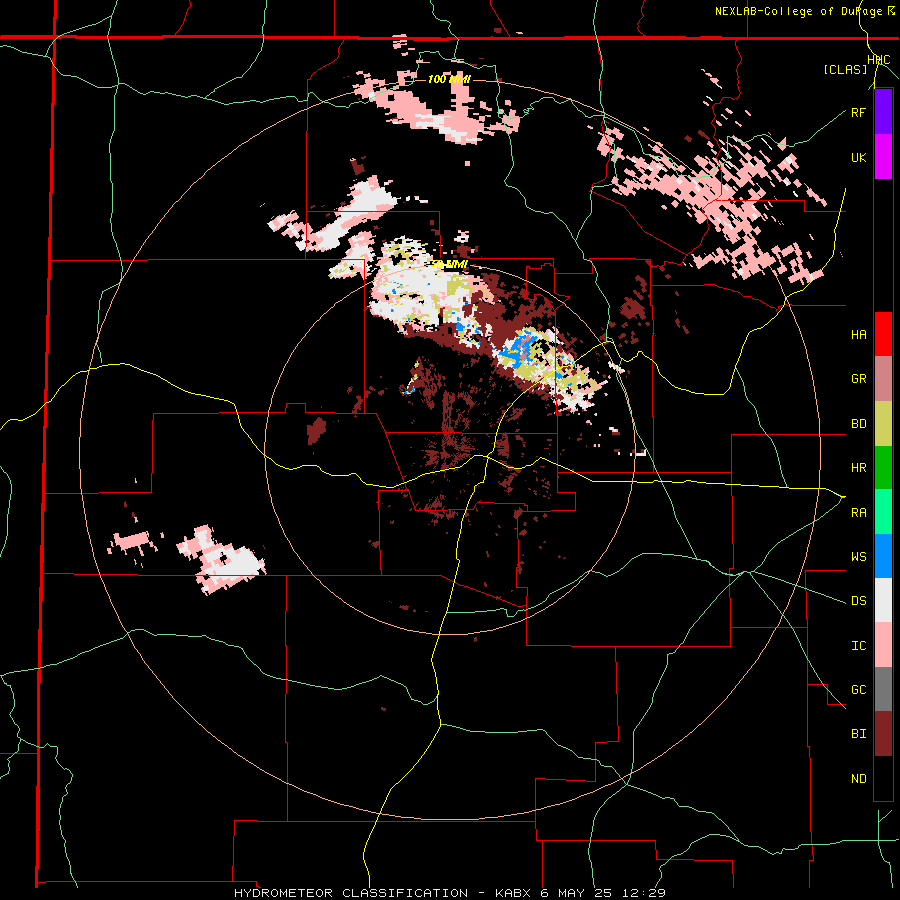Select the GR legend label
The height and width of the screenshot is (900, 900).
point(858,379)
